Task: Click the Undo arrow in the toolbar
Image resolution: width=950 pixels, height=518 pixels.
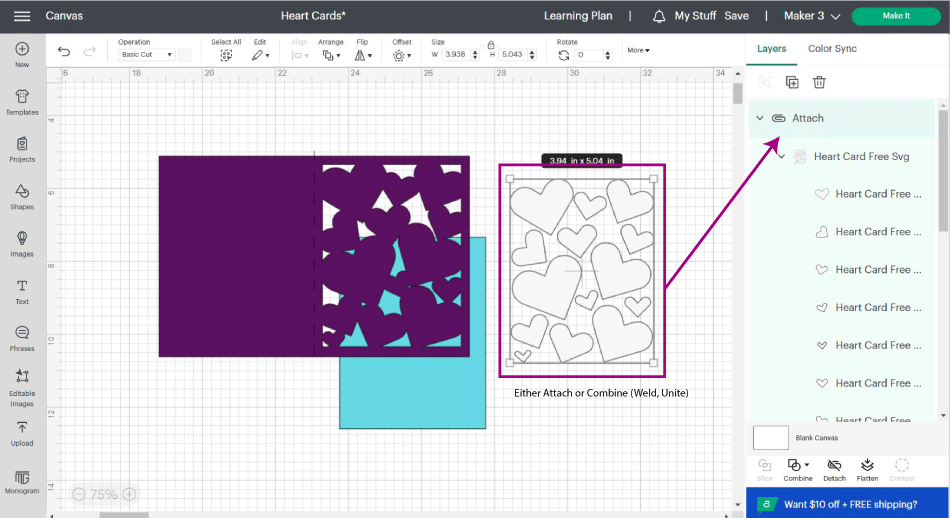Action: pyautogui.click(x=64, y=52)
